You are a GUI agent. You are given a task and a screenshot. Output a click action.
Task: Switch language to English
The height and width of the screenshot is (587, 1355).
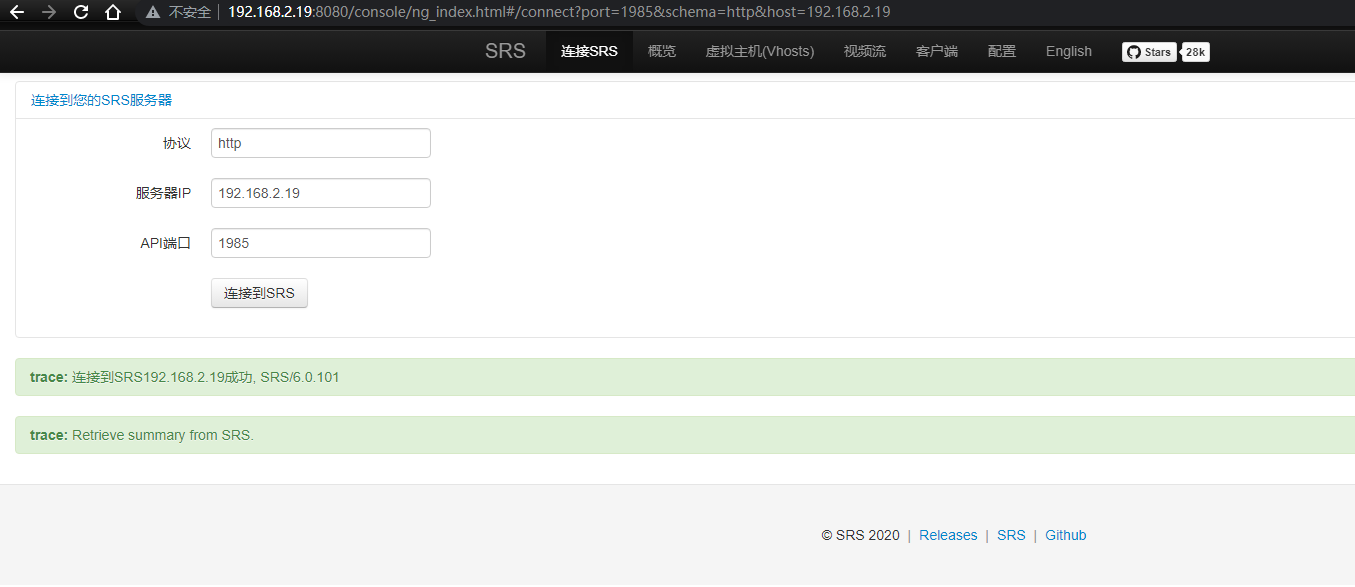(x=1069, y=51)
